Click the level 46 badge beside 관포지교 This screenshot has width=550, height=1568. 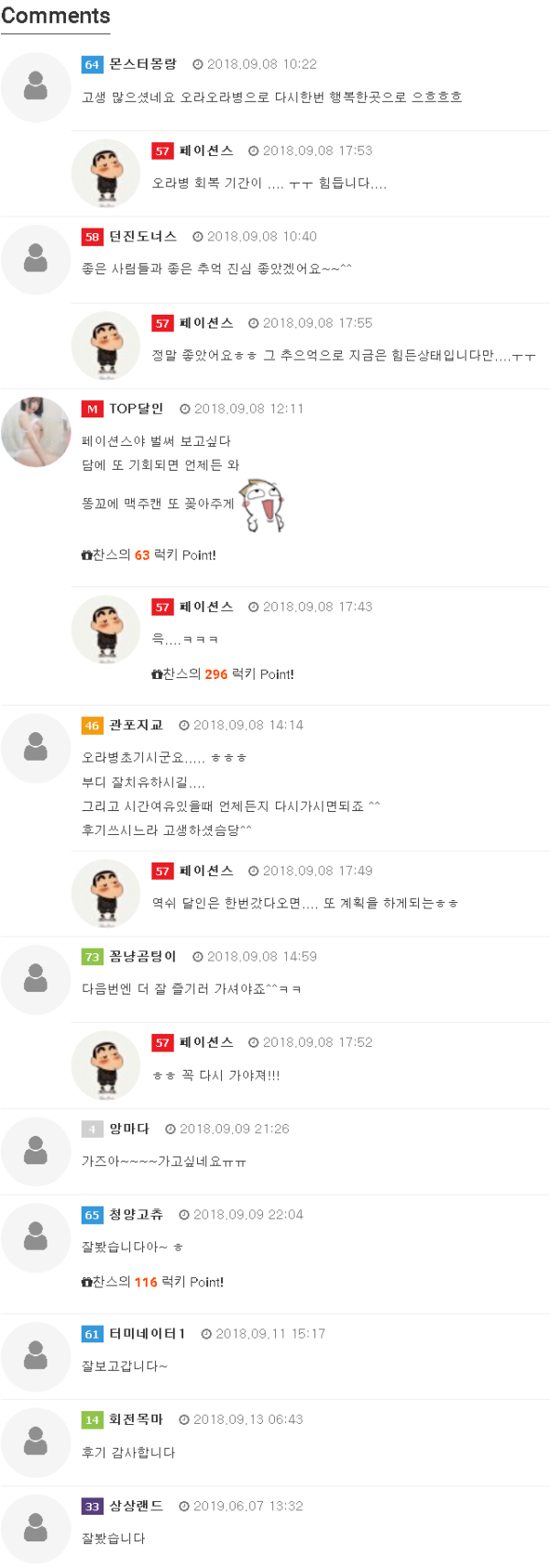92,726
